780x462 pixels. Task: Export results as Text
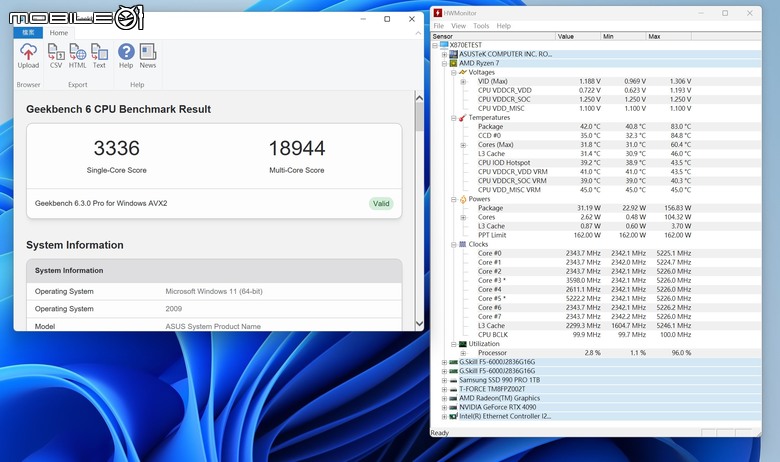(x=99, y=56)
